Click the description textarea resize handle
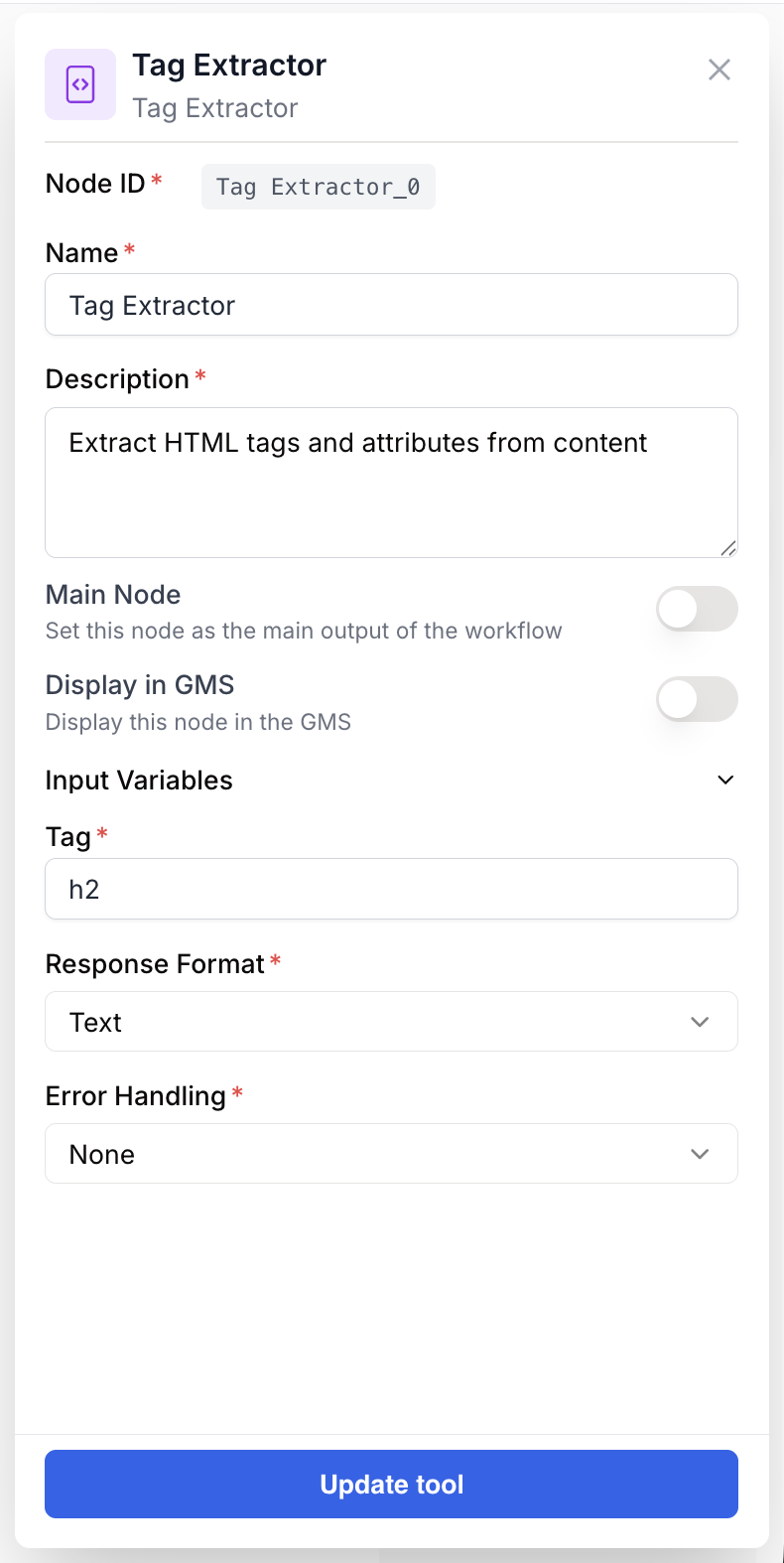The width and height of the screenshot is (784, 1563). point(730,547)
